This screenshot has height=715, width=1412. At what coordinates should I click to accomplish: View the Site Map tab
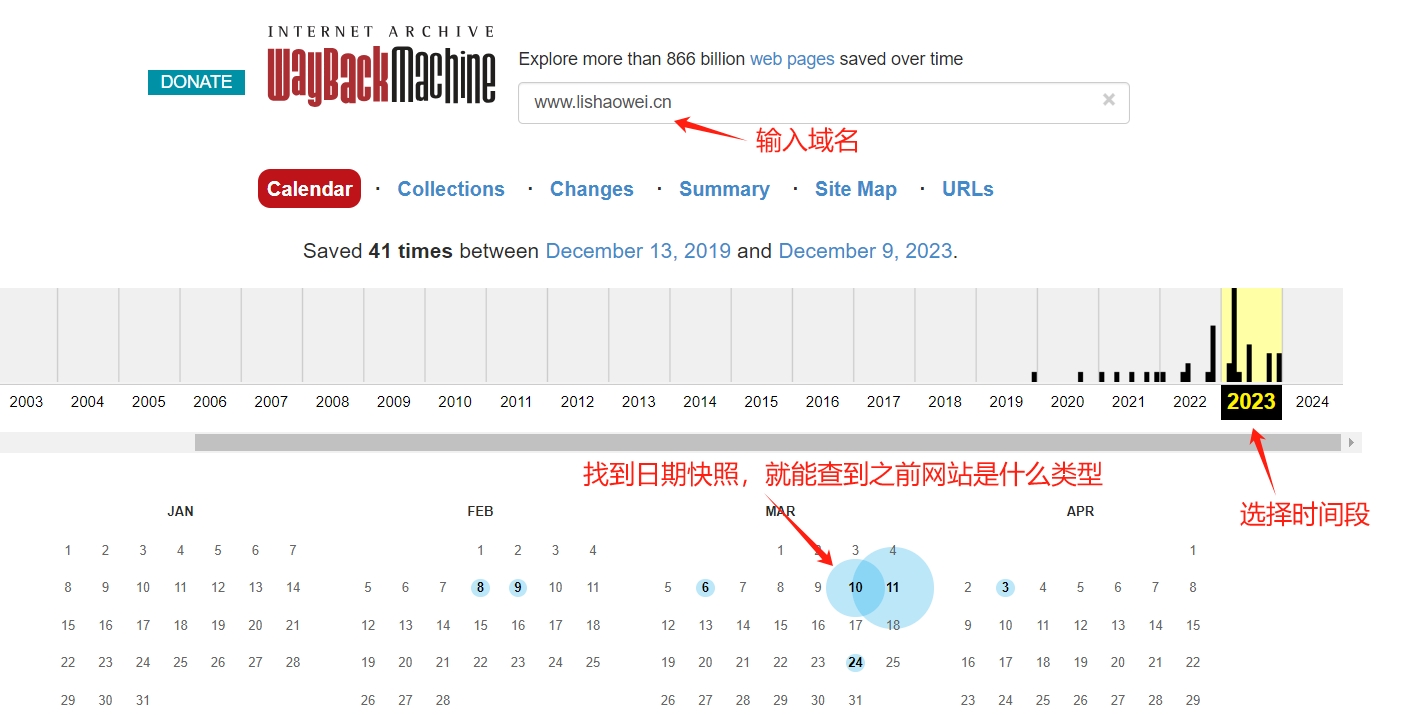(x=856, y=188)
